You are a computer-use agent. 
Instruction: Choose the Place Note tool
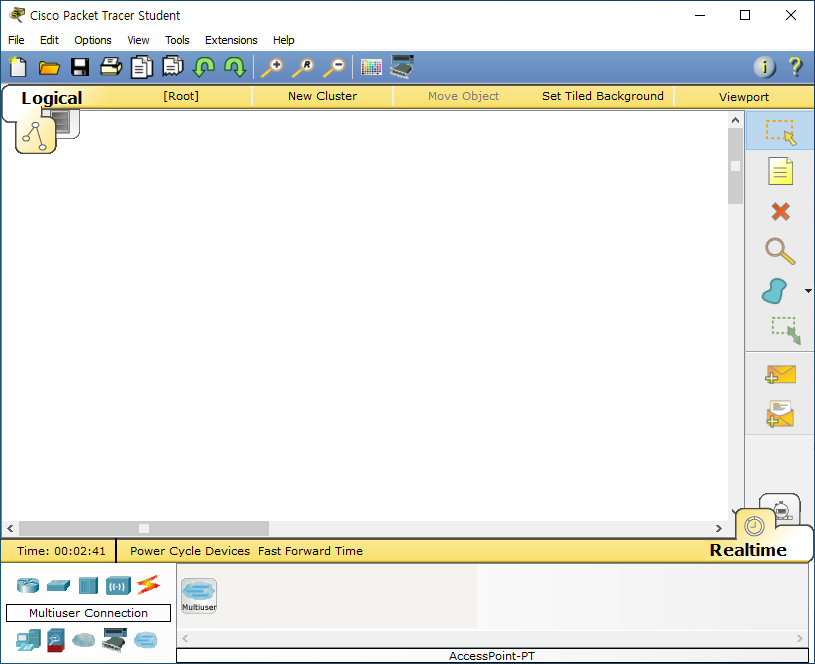coord(780,171)
